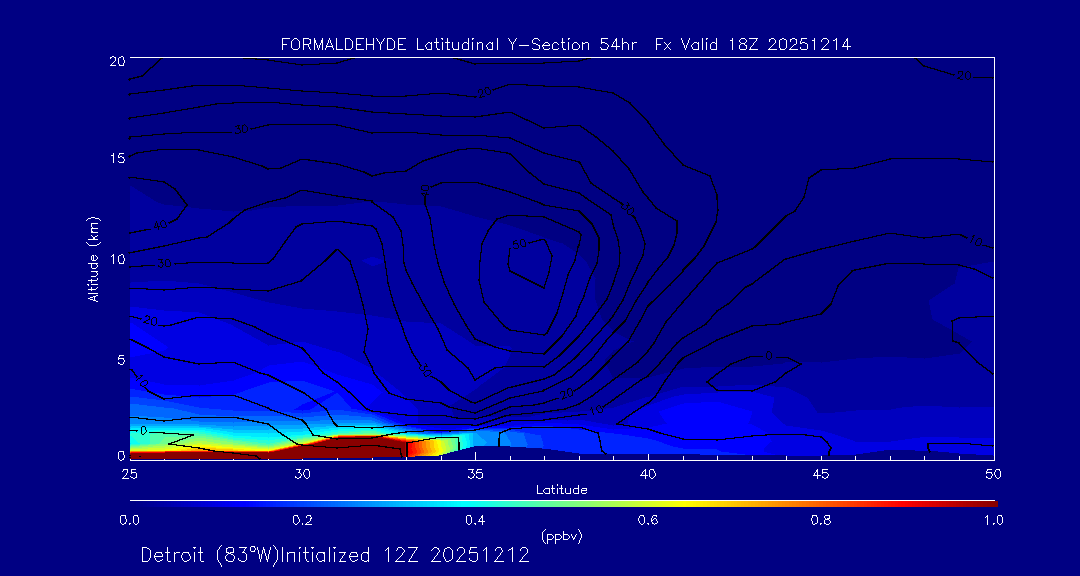Click the Detroit (83°W) initialization footer text
The image size is (1080, 576).
click(x=335, y=555)
